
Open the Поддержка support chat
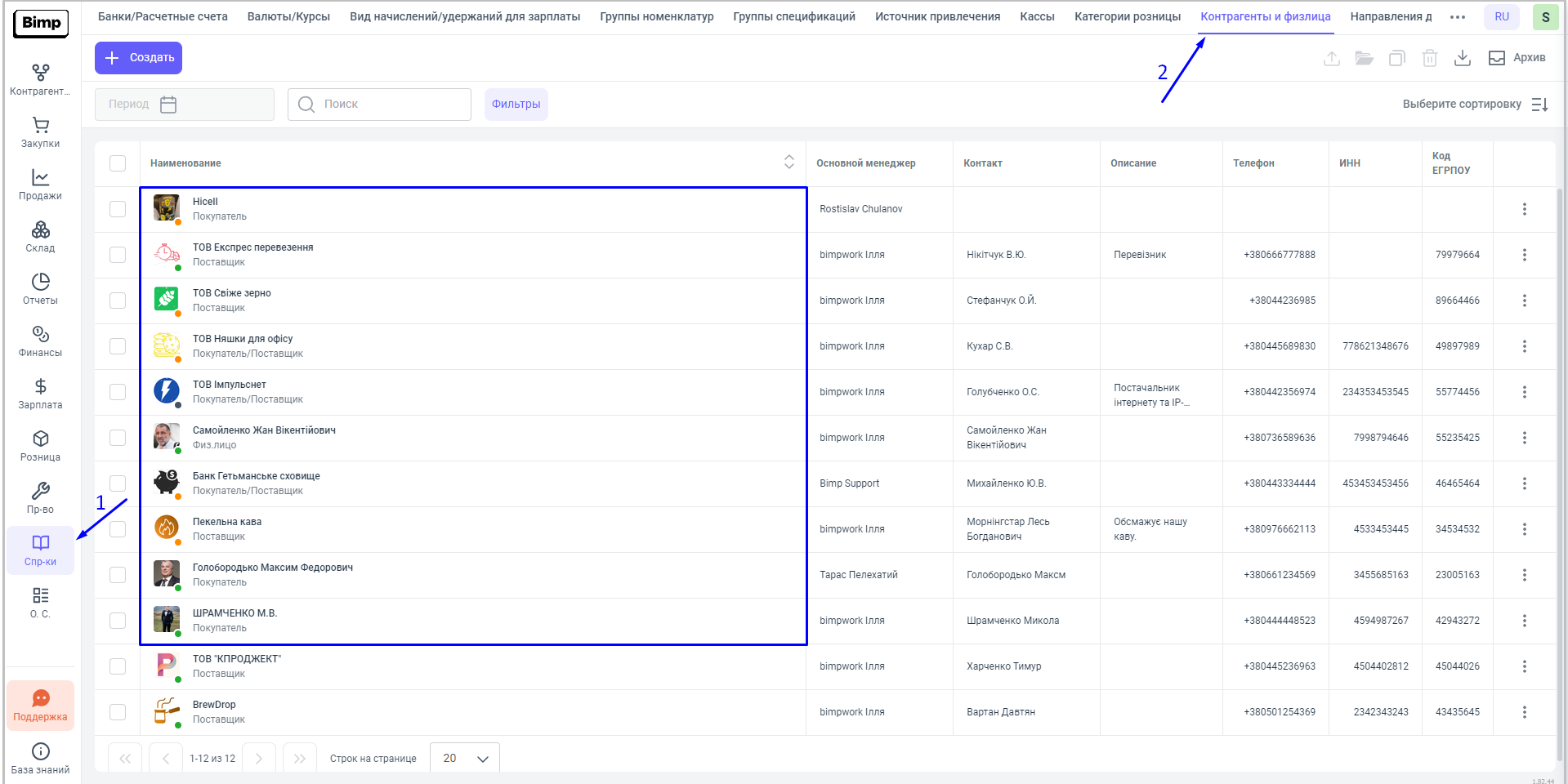(40, 706)
